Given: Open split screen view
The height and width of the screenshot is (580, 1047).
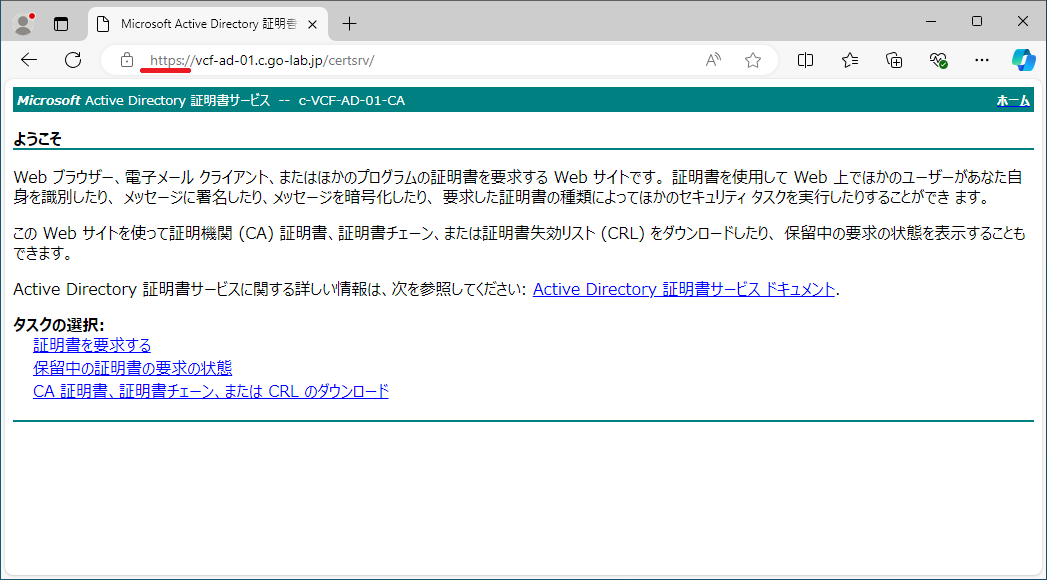Looking at the screenshot, I should pos(805,60).
